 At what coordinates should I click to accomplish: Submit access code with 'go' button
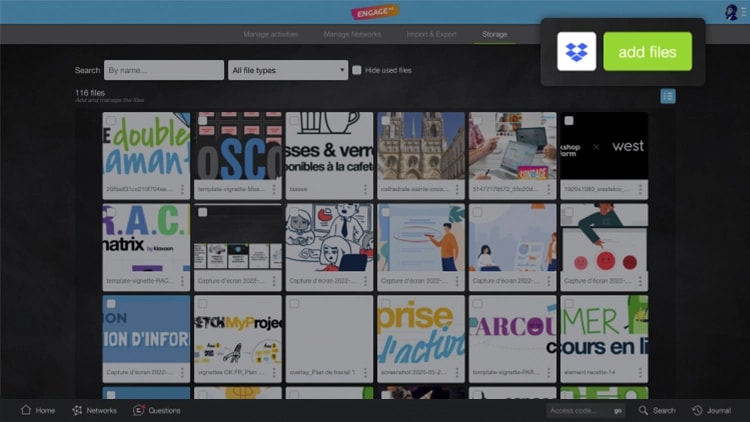[x=618, y=411]
